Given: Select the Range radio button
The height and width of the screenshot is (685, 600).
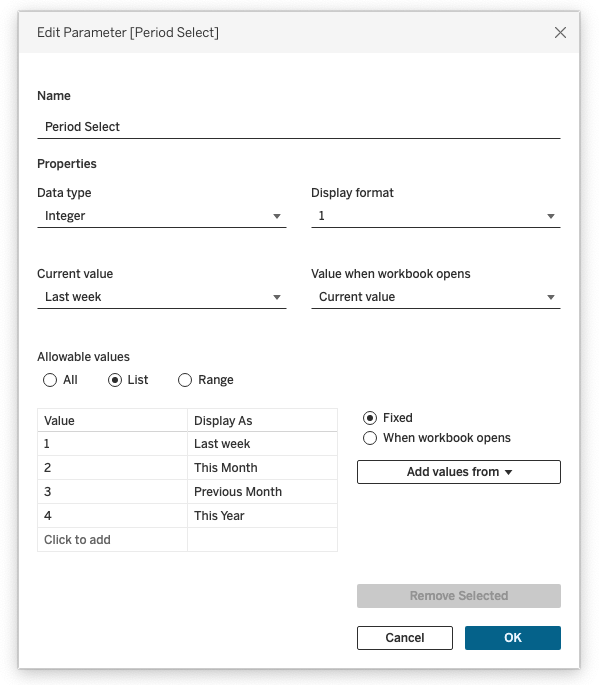Looking at the screenshot, I should pyautogui.click(x=185, y=380).
